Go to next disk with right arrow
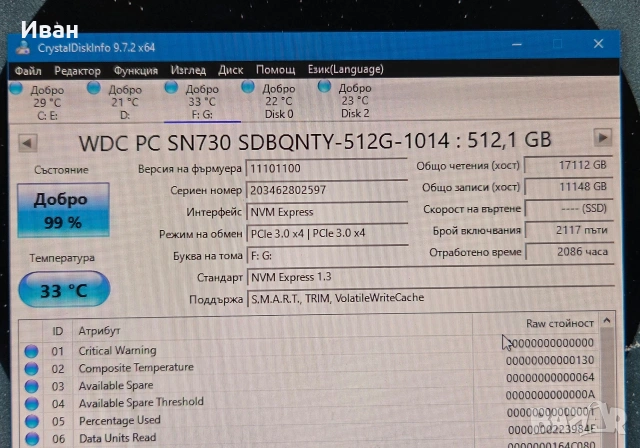The image size is (640, 448). [602, 138]
